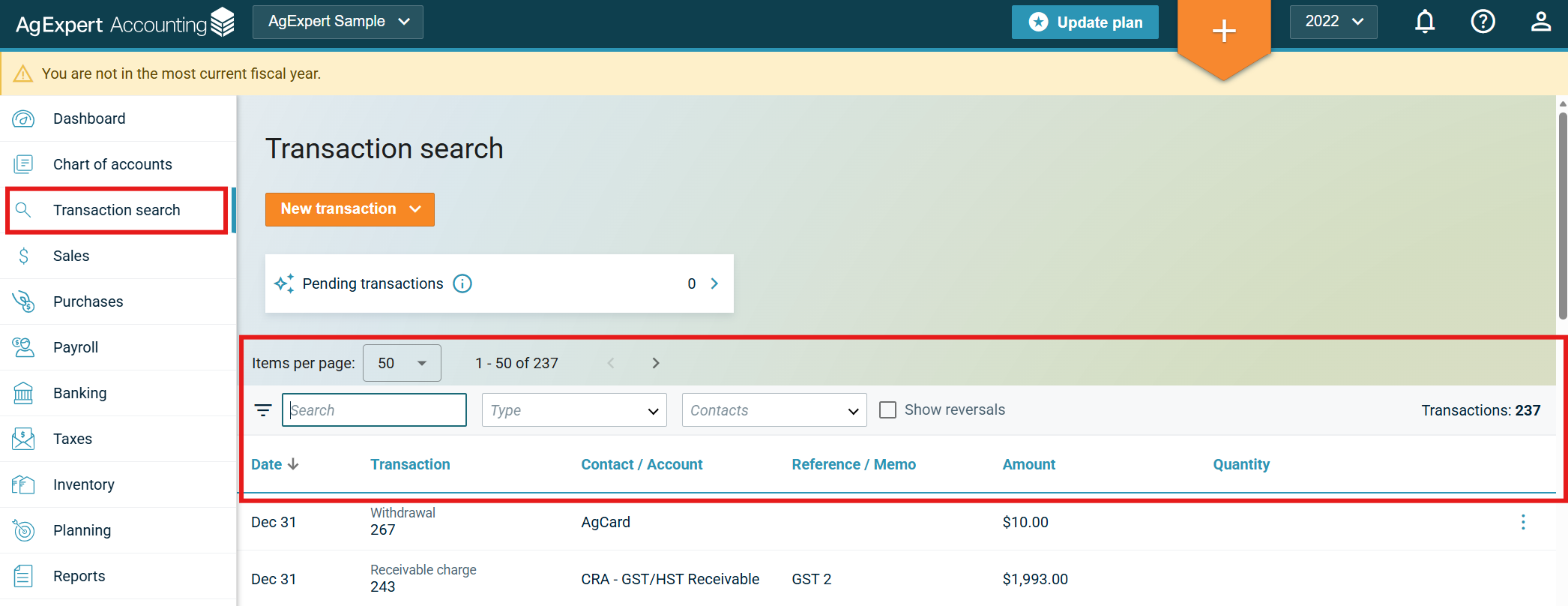Image resolution: width=1568 pixels, height=606 pixels.
Task: Open the filter lines icon beside Search
Action: 263,410
